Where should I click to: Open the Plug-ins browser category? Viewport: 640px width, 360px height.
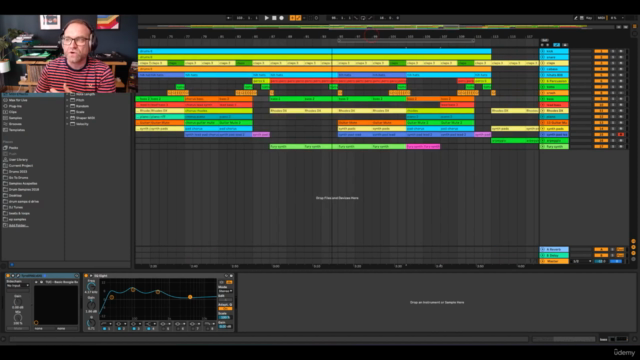(x=15, y=106)
